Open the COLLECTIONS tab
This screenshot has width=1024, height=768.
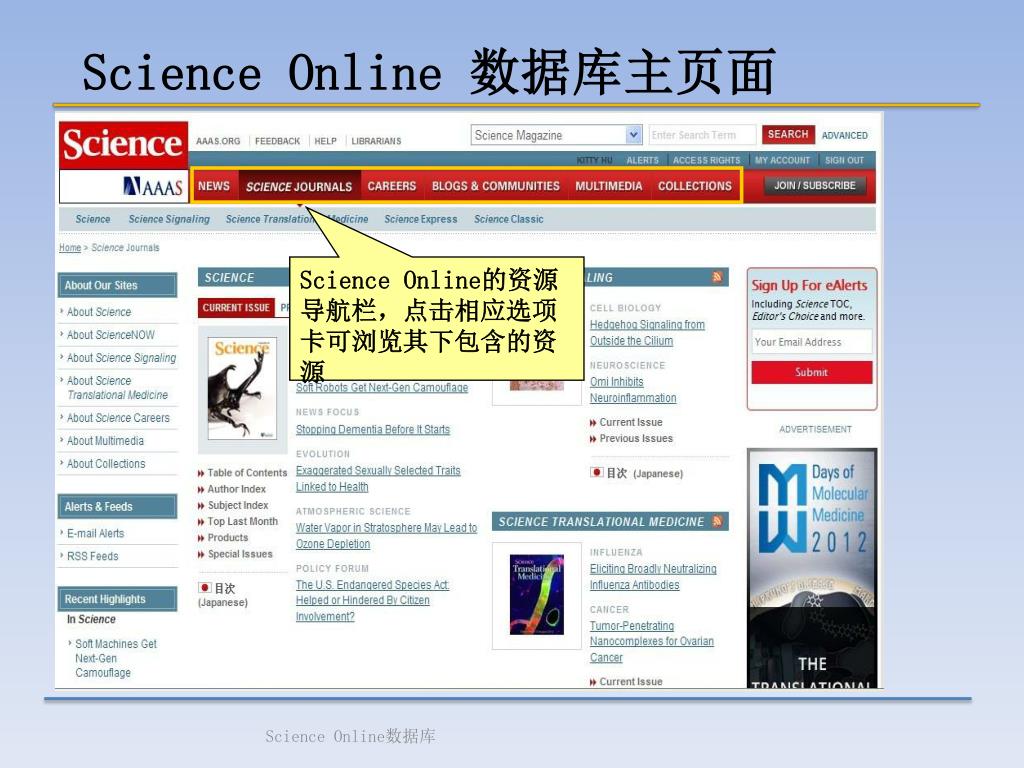(x=695, y=186)
